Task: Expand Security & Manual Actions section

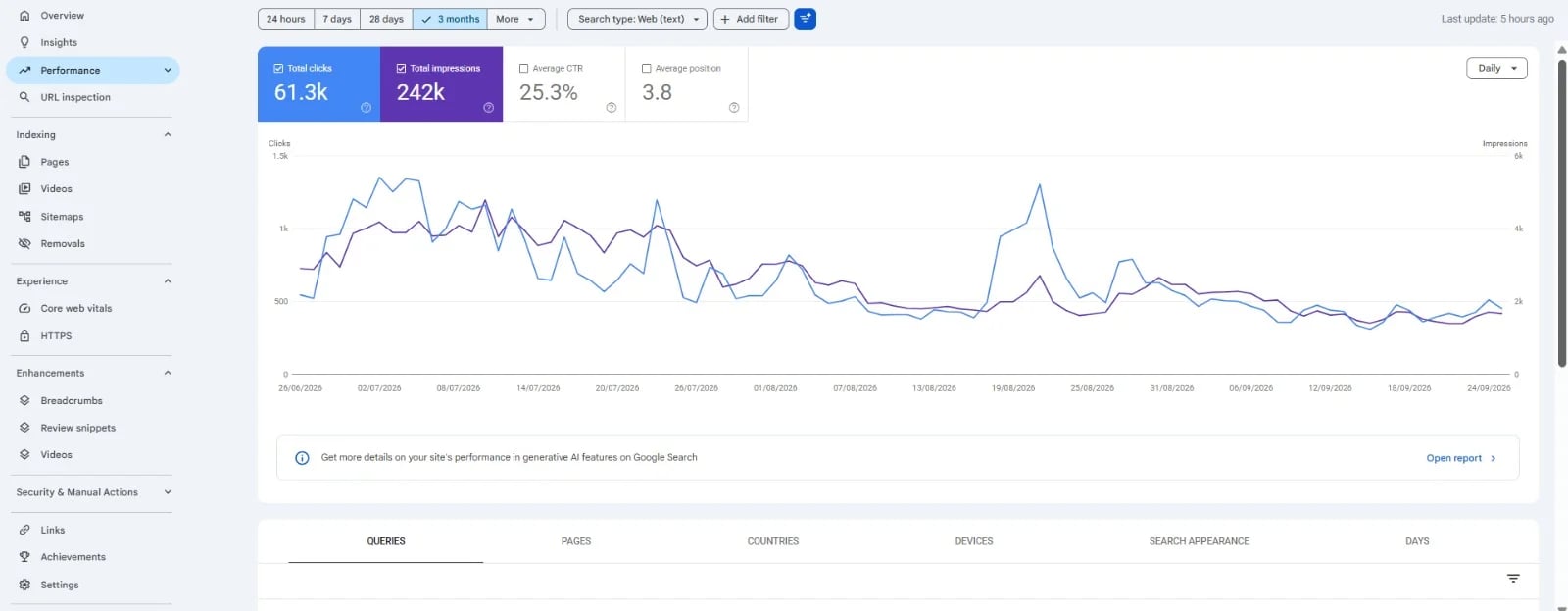Action: click(168, 492)
